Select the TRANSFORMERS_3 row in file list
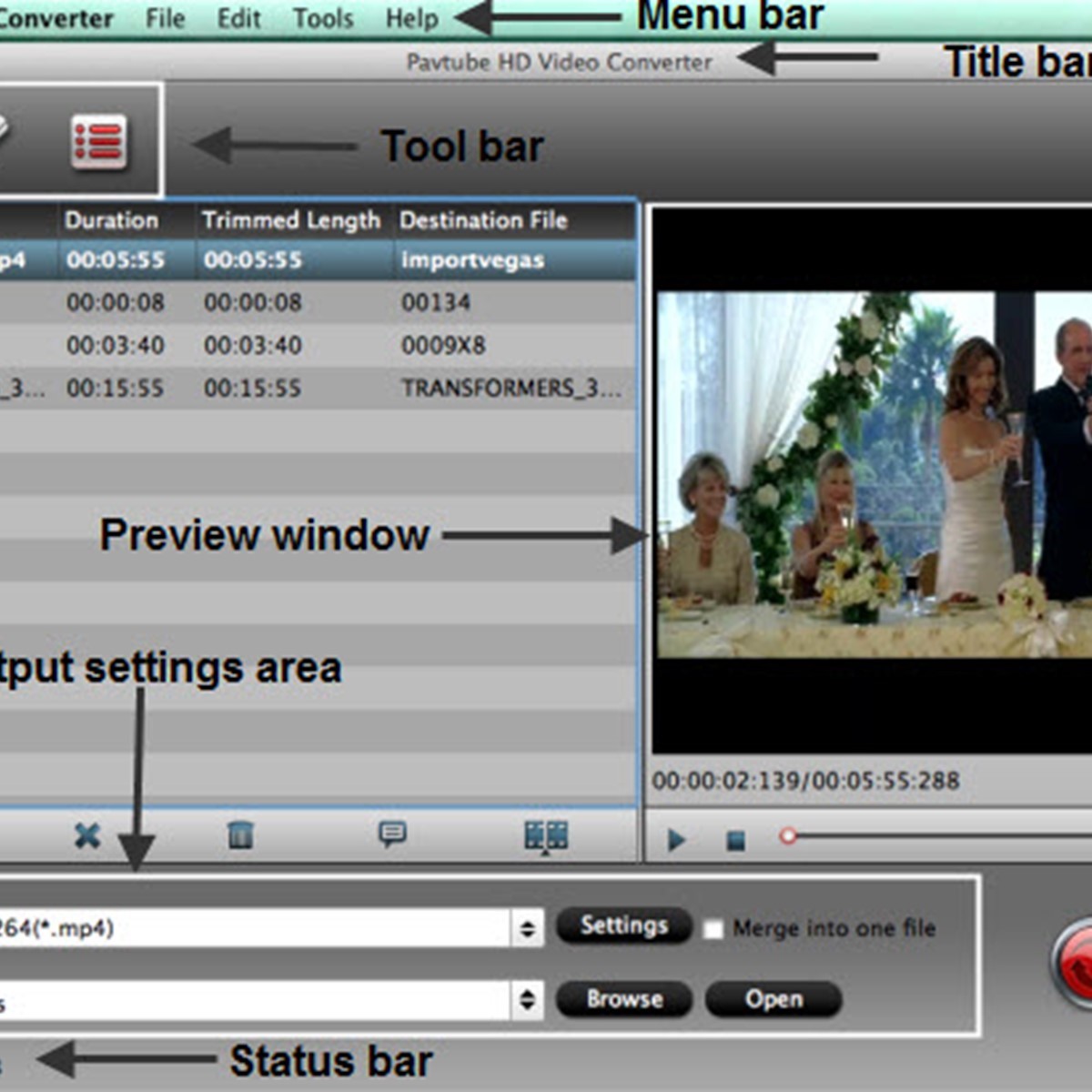 318,389
